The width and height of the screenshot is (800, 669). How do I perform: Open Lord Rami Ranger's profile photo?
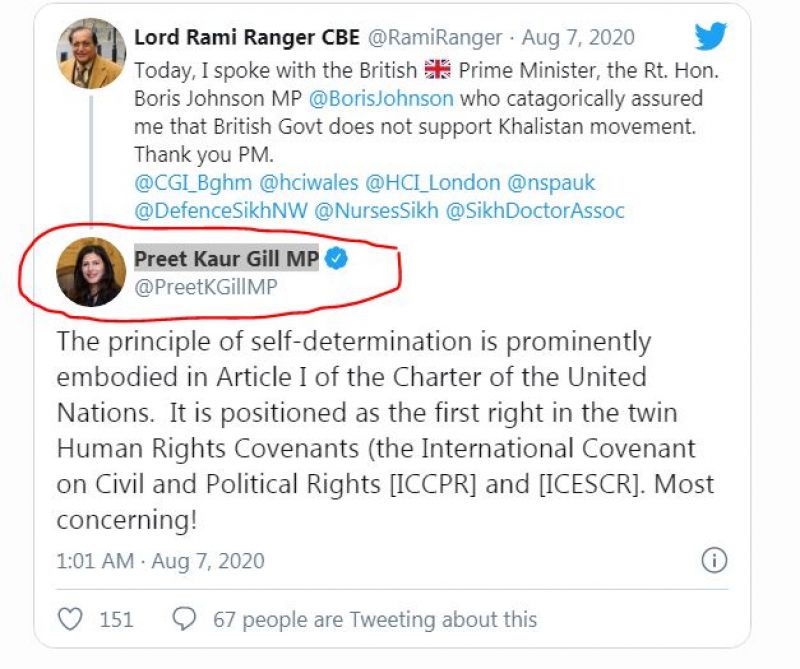click(x=93, y=53)
